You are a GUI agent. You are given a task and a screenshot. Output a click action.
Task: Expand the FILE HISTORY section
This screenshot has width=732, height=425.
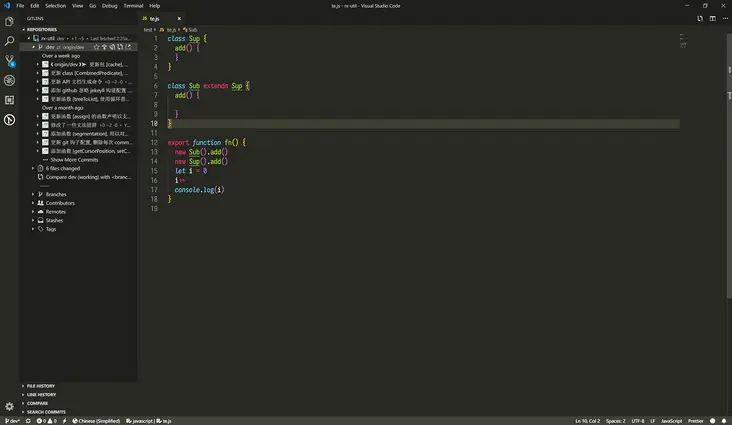(x=41, y=385)
